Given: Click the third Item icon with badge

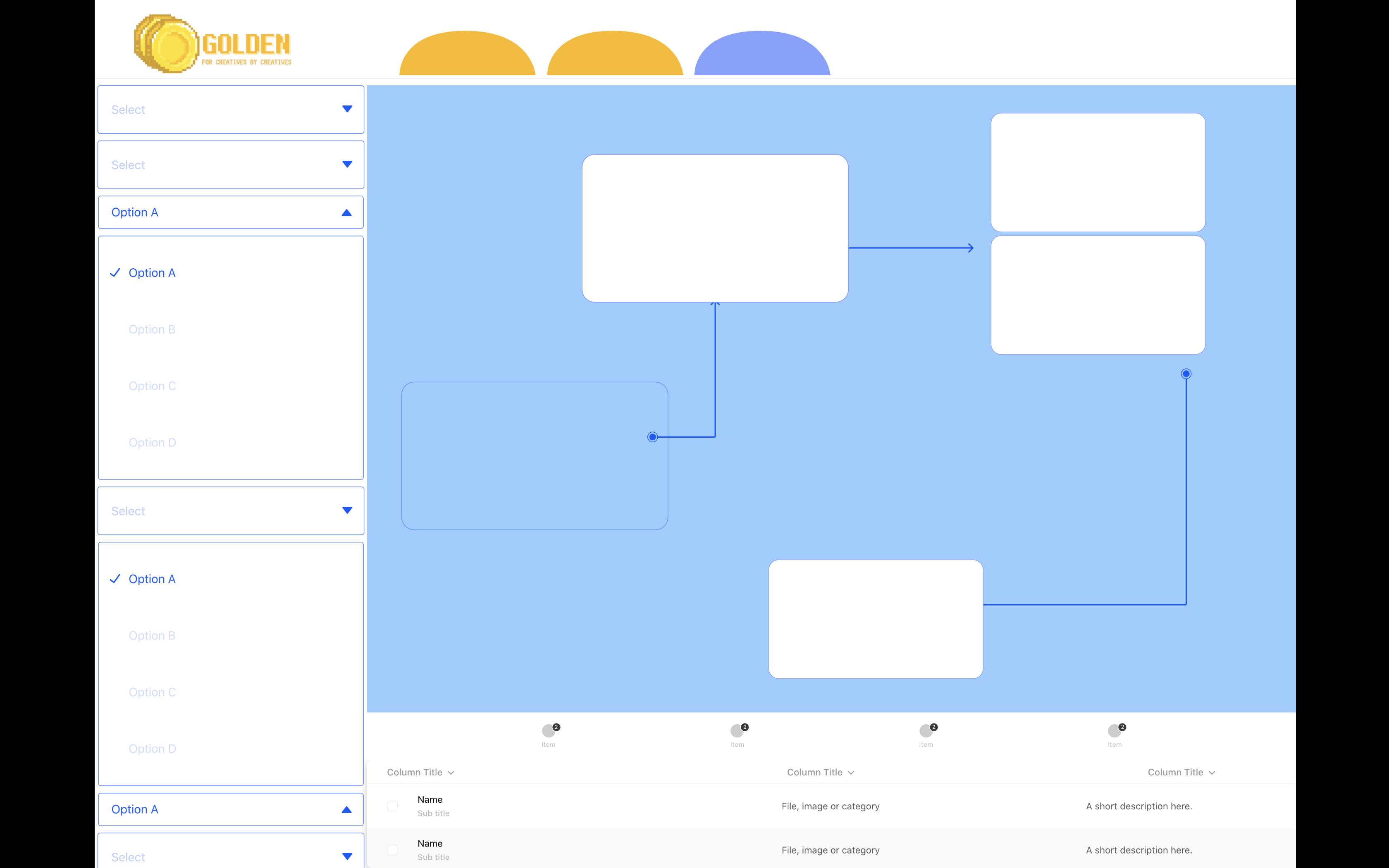Looking at the screenshot, I should pyautogui.click(x=926, y=731).
